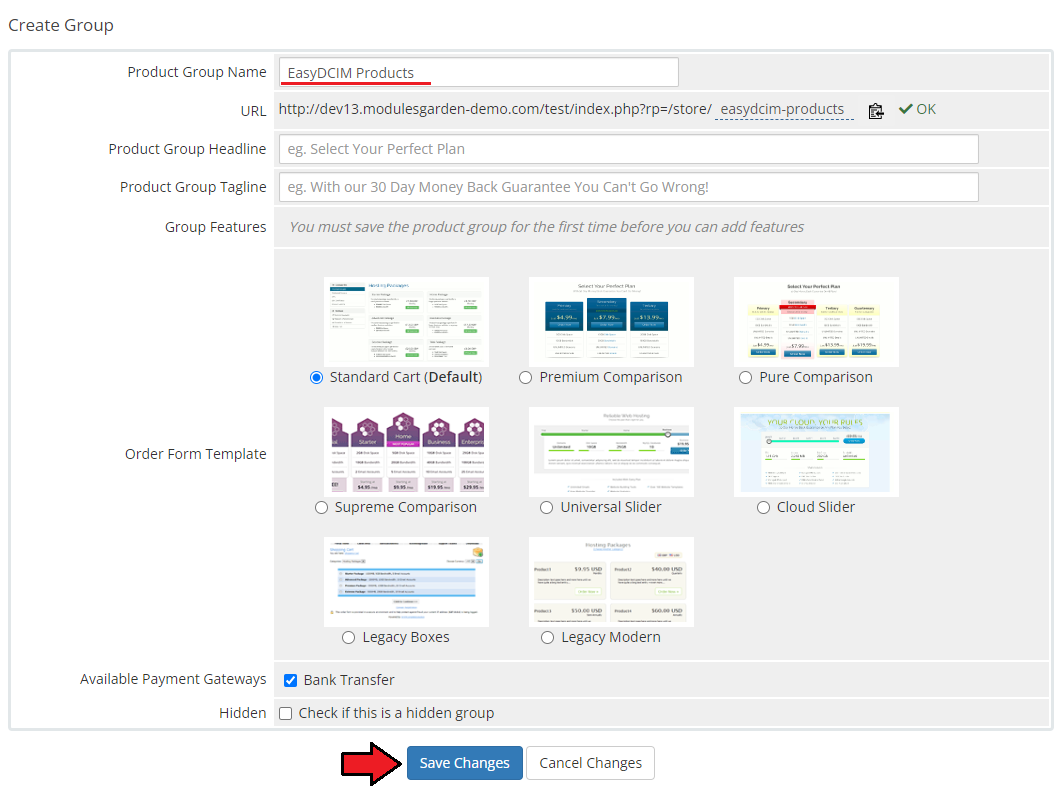Click the green OK validation indicator

point(917,110)
